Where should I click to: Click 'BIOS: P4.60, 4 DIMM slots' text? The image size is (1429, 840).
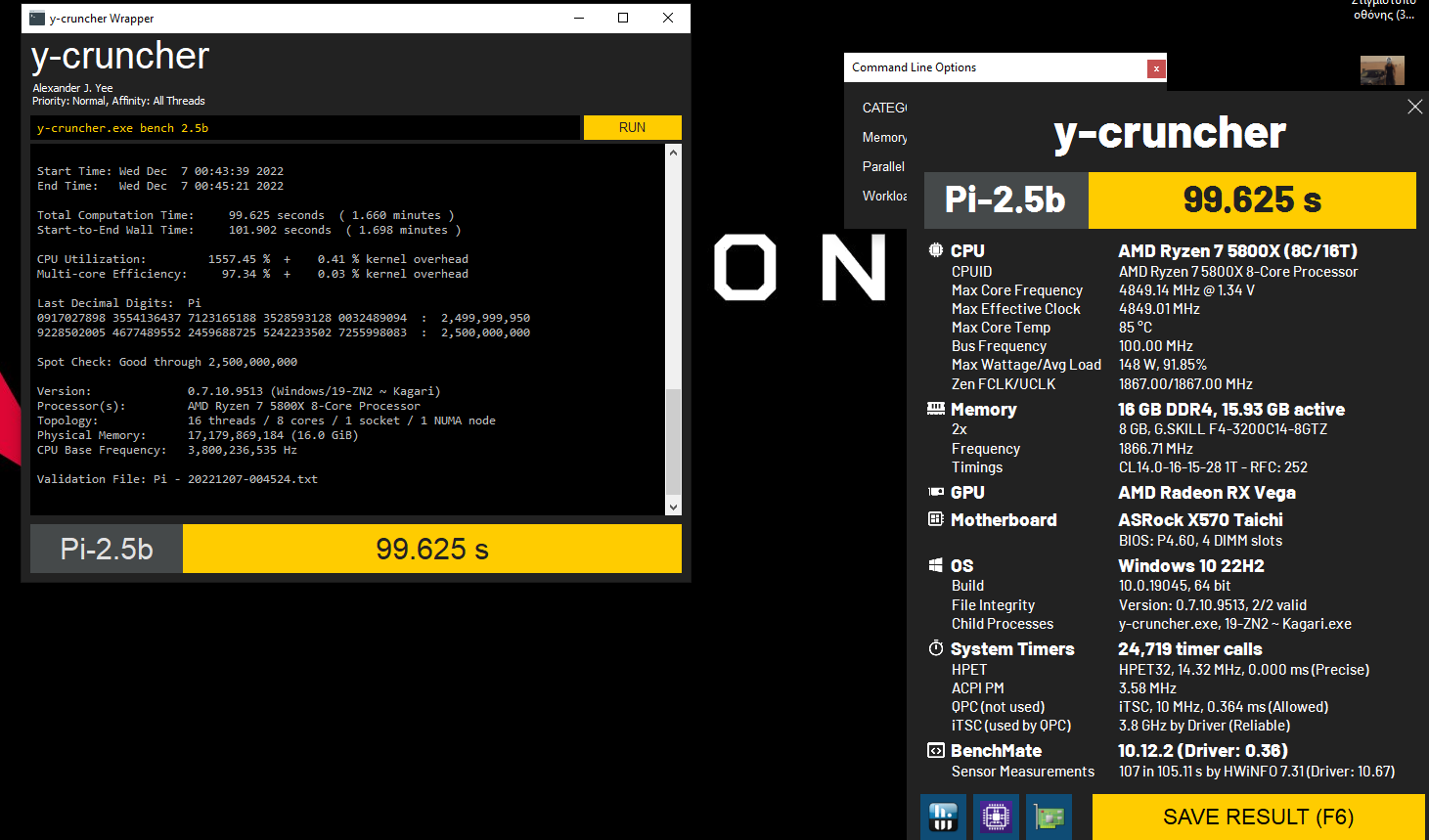tap(1200, 541)
